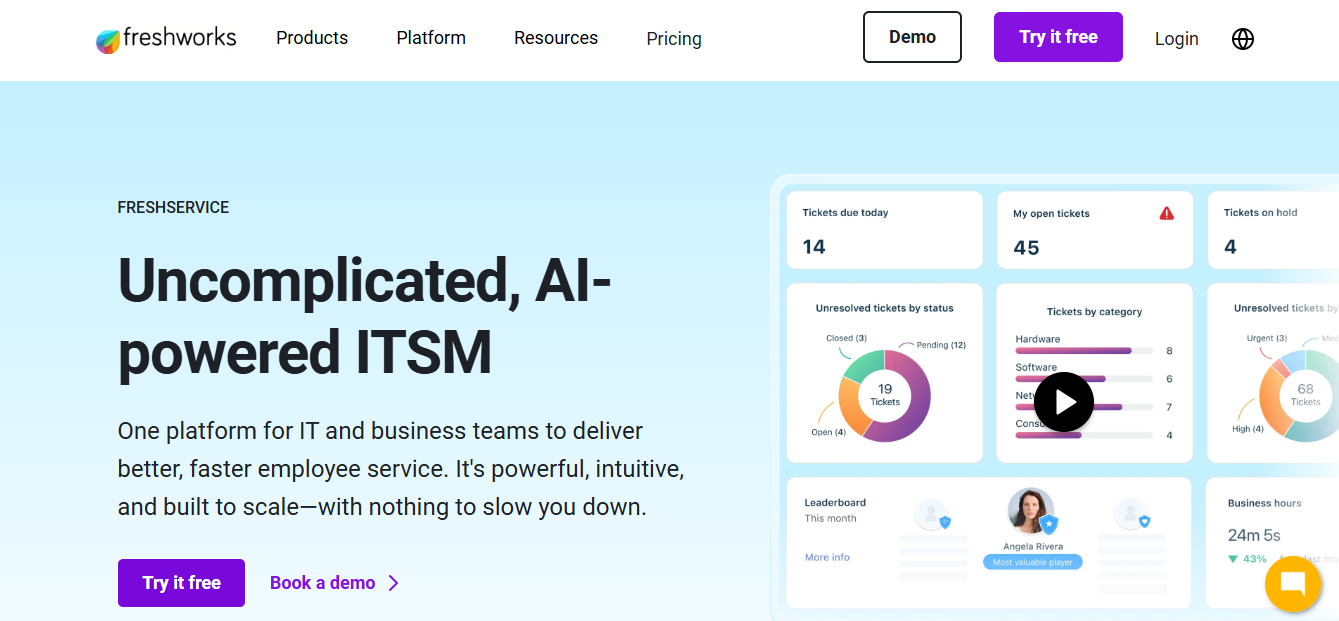Click the hero Try it free button
Image resolution: width=1339 pixels, height=621 pixels.
click(x=181, y=583)
